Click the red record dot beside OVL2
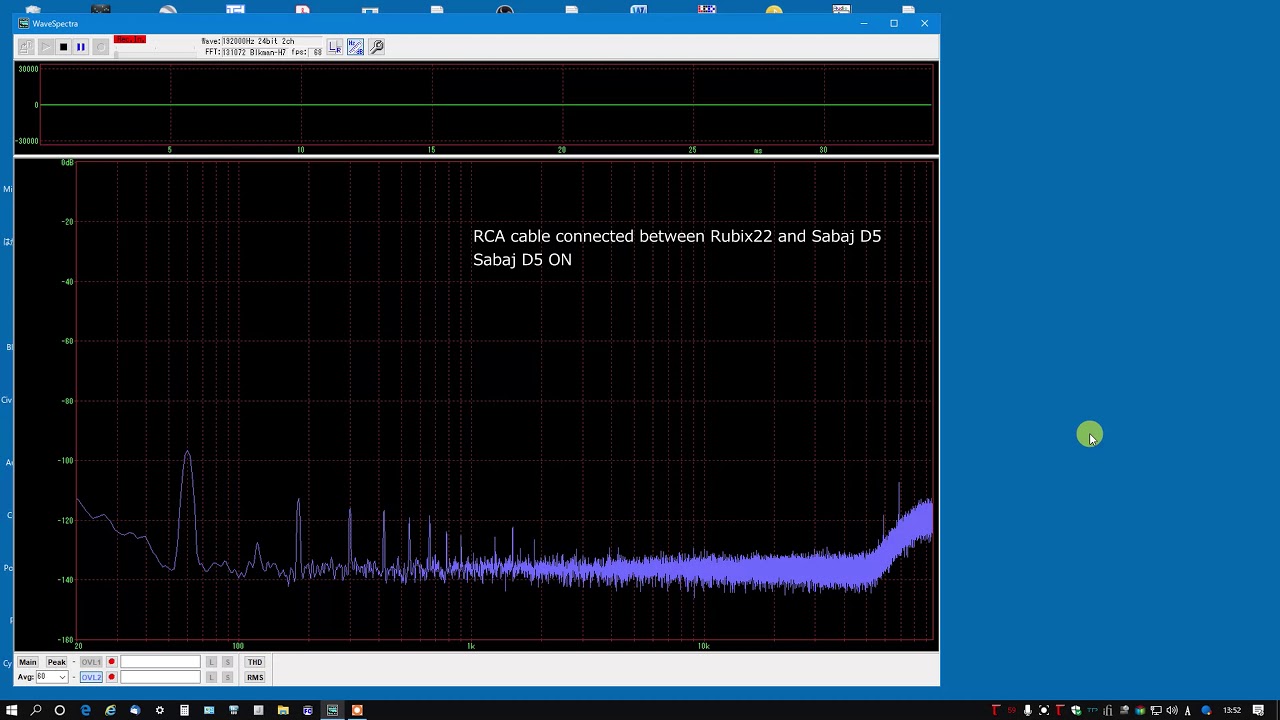This screenshot has width=1280, height=720. 112,677
